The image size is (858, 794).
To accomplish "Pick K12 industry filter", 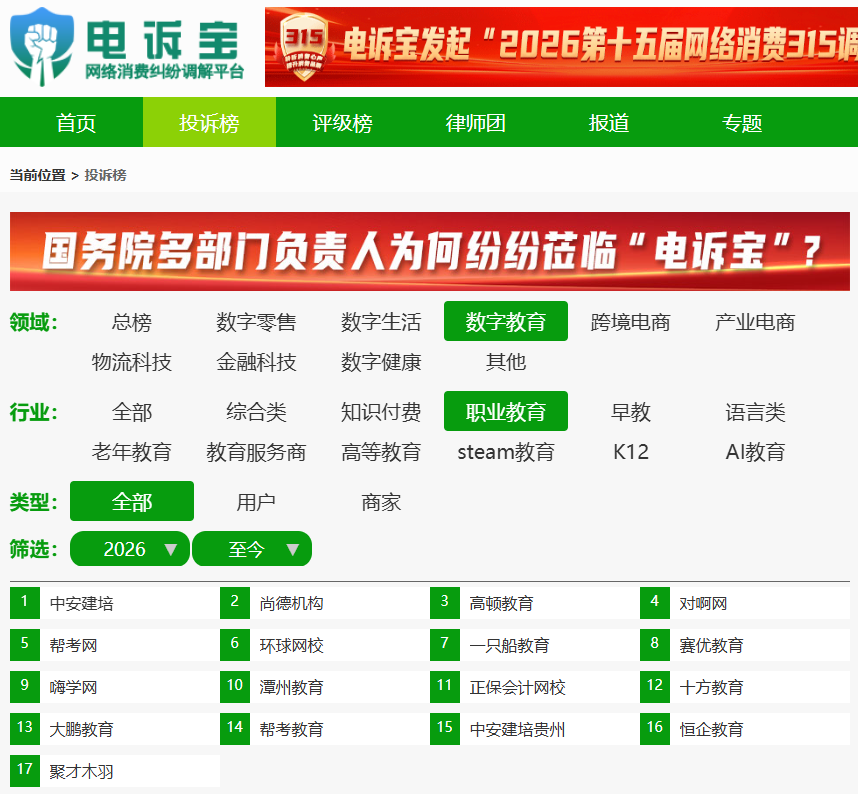I will pyautogui.click(x=630, y=452).
